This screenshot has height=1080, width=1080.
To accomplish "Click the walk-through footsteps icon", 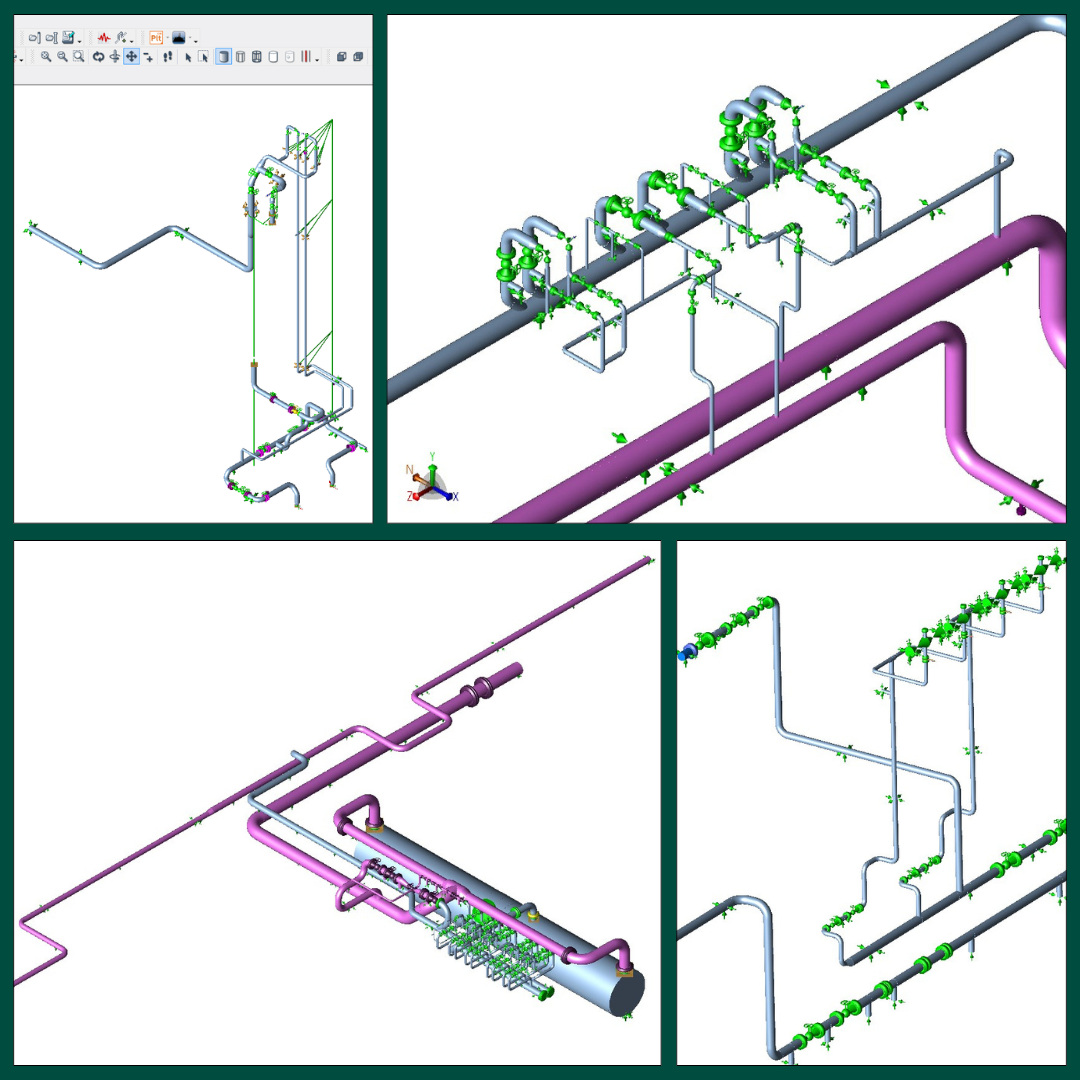I will [167, 57].
